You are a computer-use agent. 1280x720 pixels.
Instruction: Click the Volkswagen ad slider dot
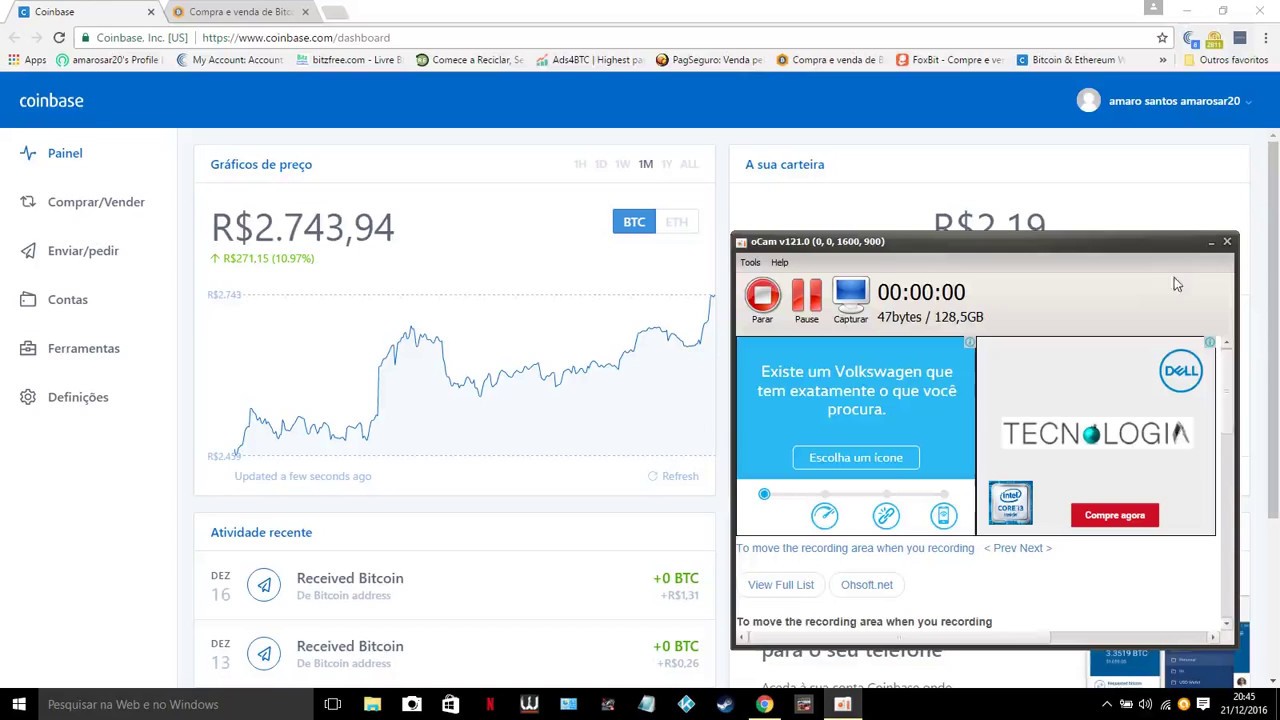tap(764, 495)
